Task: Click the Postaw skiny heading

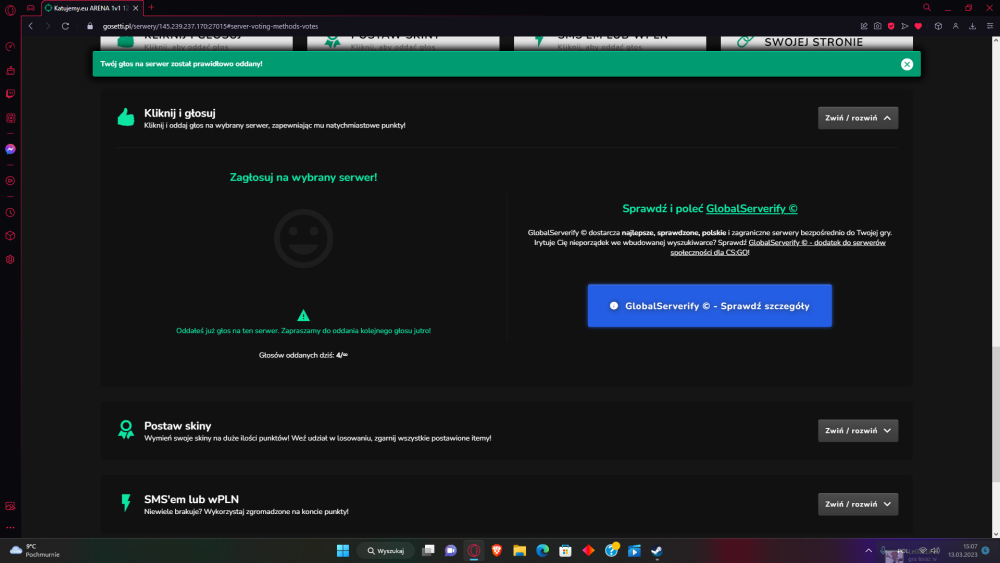Action: (177, 426)
